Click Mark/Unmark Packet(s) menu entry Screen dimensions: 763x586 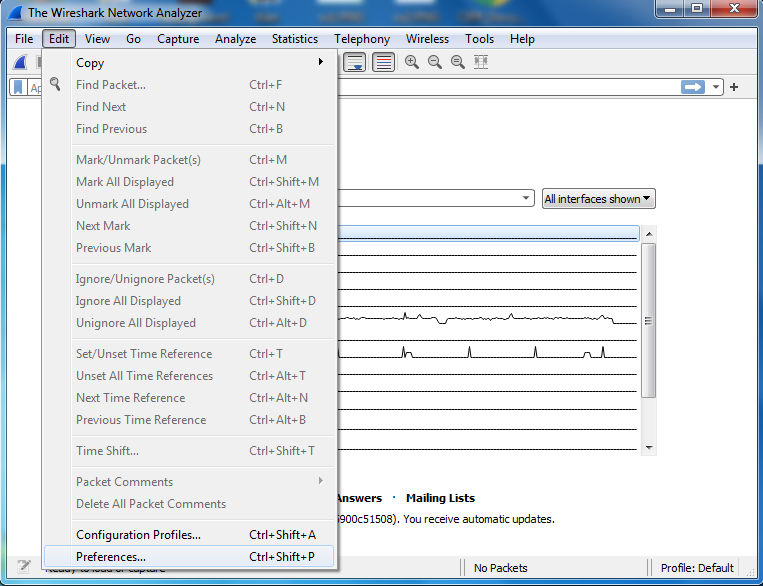coord(189,160)
